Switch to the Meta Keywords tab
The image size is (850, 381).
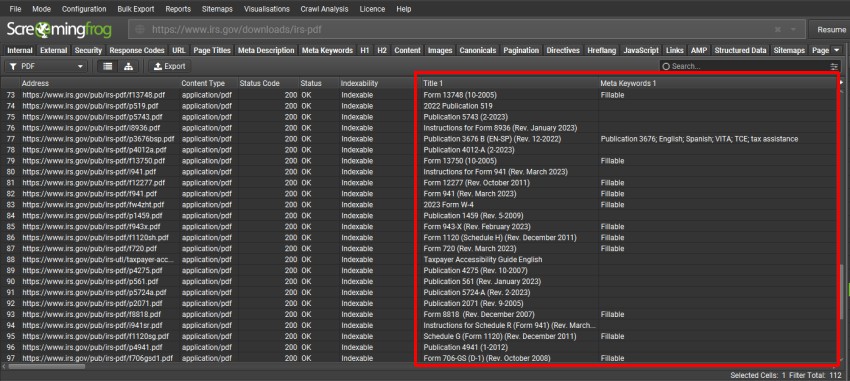(x=327, y=50)
